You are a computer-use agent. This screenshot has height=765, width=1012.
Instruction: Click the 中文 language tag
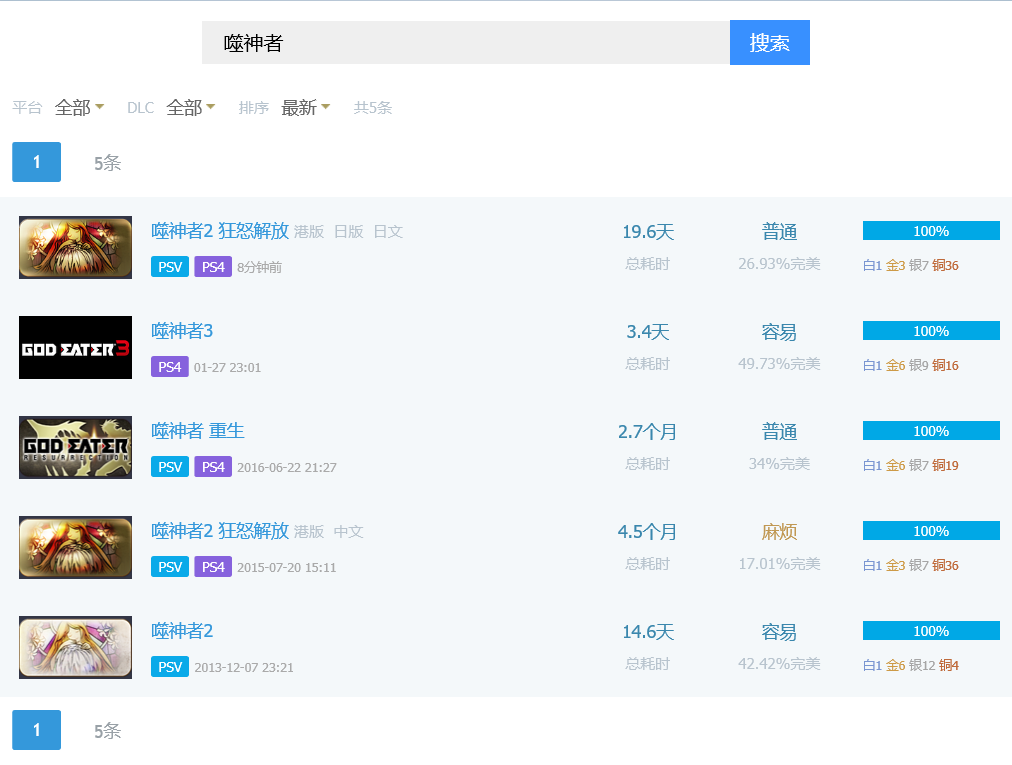coord(349,531)
